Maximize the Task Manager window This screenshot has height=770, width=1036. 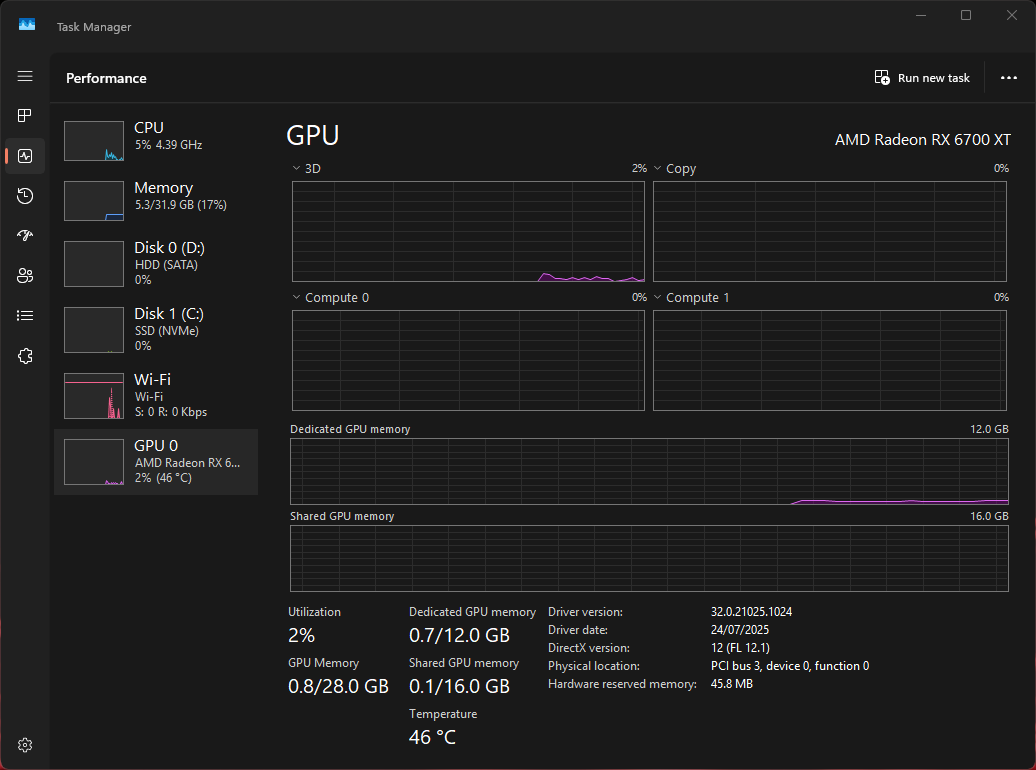coord(965,15)
